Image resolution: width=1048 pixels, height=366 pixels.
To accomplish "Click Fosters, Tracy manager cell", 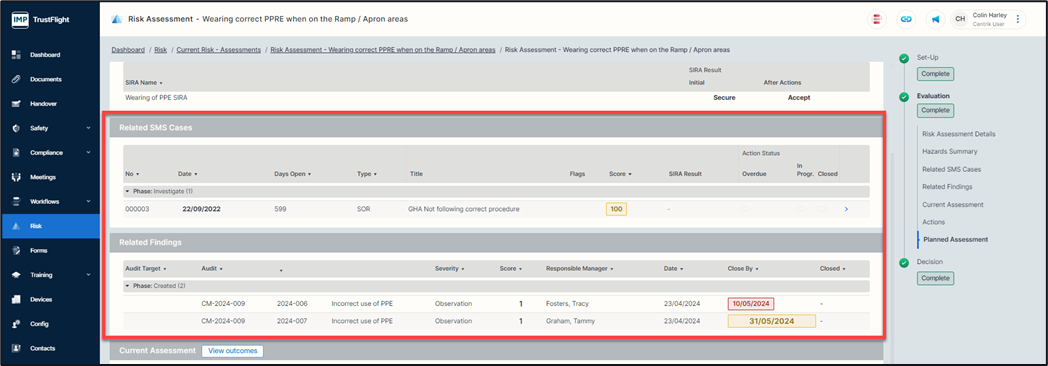I will [x=567, y=304].
